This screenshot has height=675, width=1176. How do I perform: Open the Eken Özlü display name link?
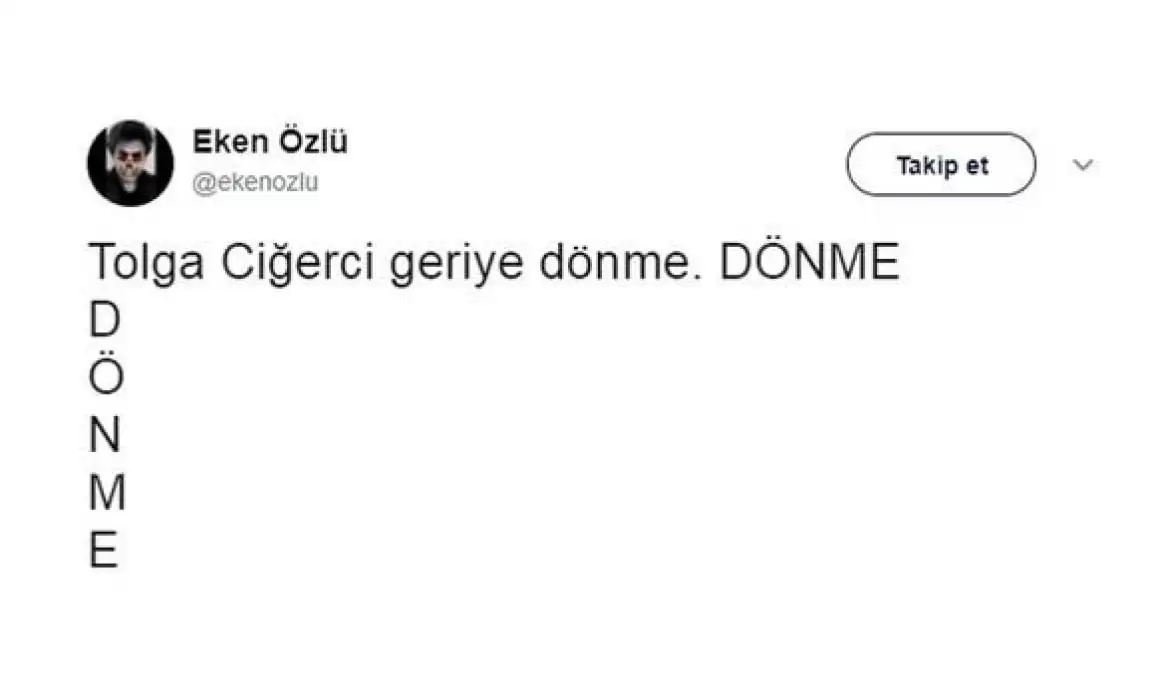pos(269,143)
